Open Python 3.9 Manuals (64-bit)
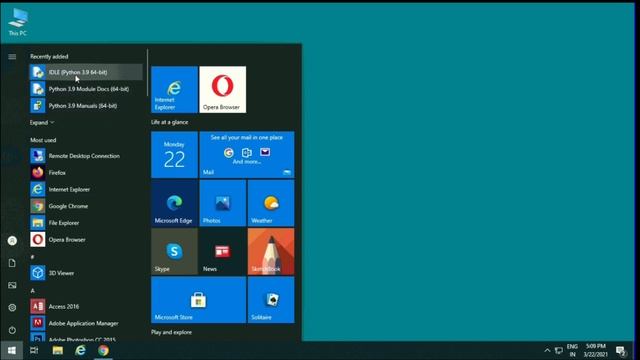The image size is (640, 360). click(86, 106)
